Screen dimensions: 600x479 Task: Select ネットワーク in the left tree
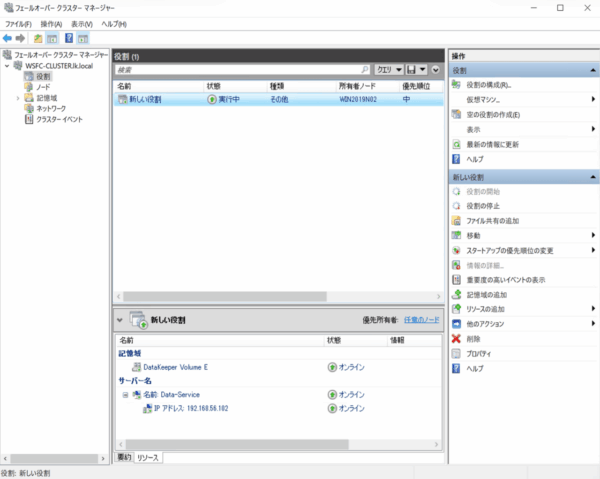pos(51,109)
